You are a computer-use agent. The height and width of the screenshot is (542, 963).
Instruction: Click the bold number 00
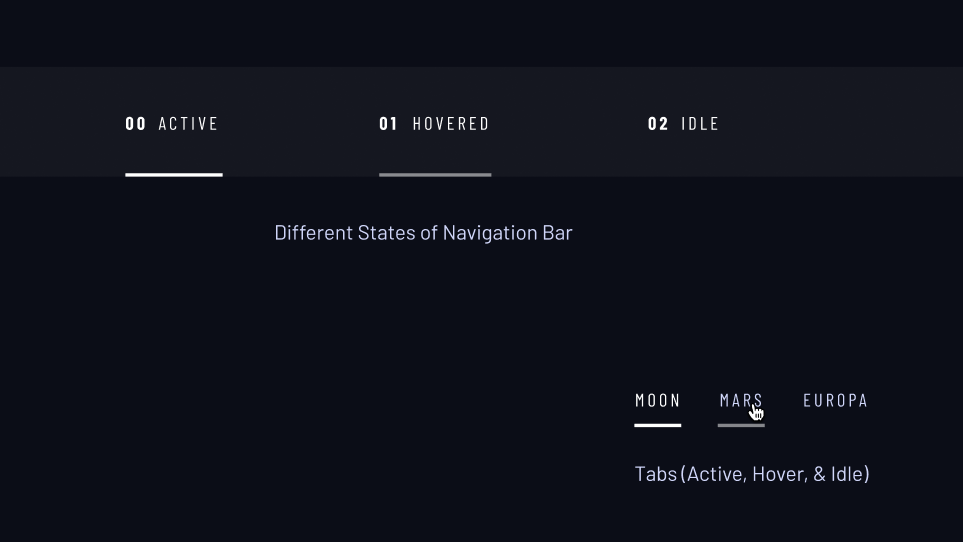click(x=136, y=123)
